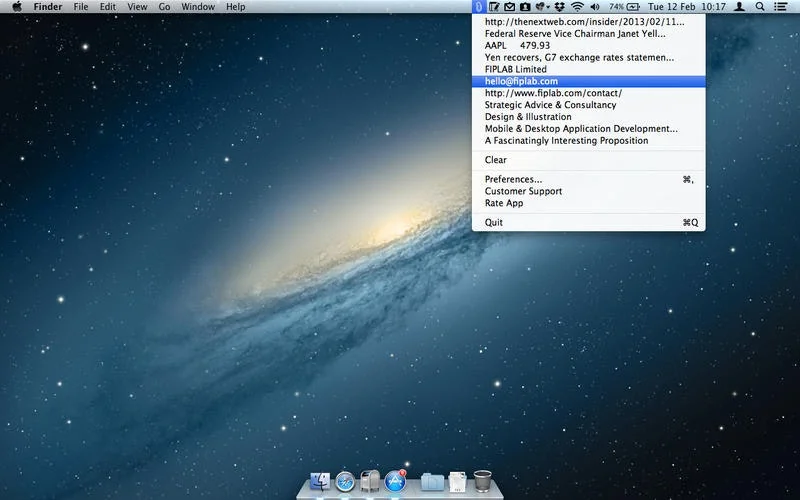The width and height of the screenshot is (800, 500).
Task: Click Rate App in the menu
Action: click(504, 203)
